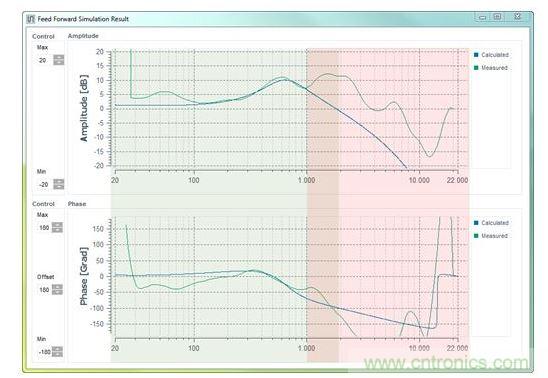Increase the Amplitude Min value with up arrow

point(59,182)
